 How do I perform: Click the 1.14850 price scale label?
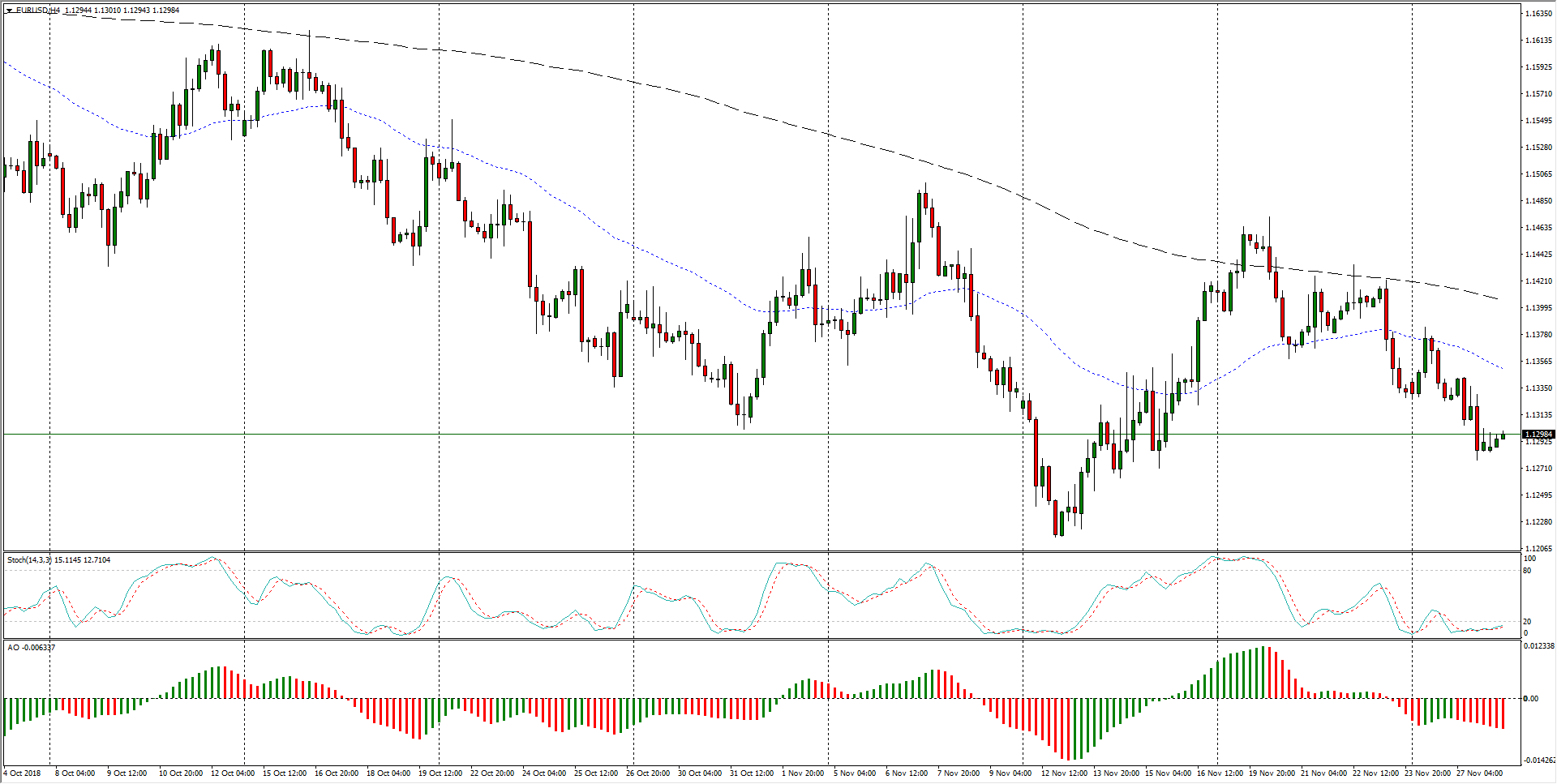point(1538,201)
